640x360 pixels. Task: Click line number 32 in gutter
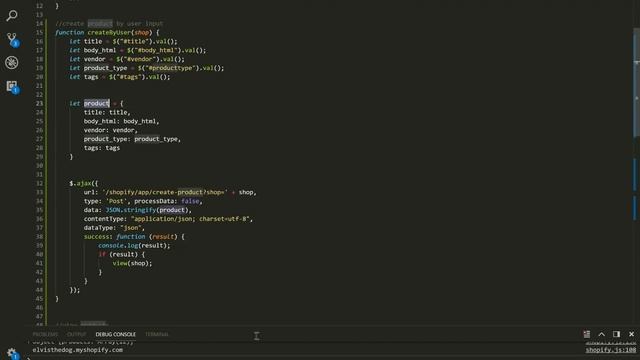coord(39,183)
